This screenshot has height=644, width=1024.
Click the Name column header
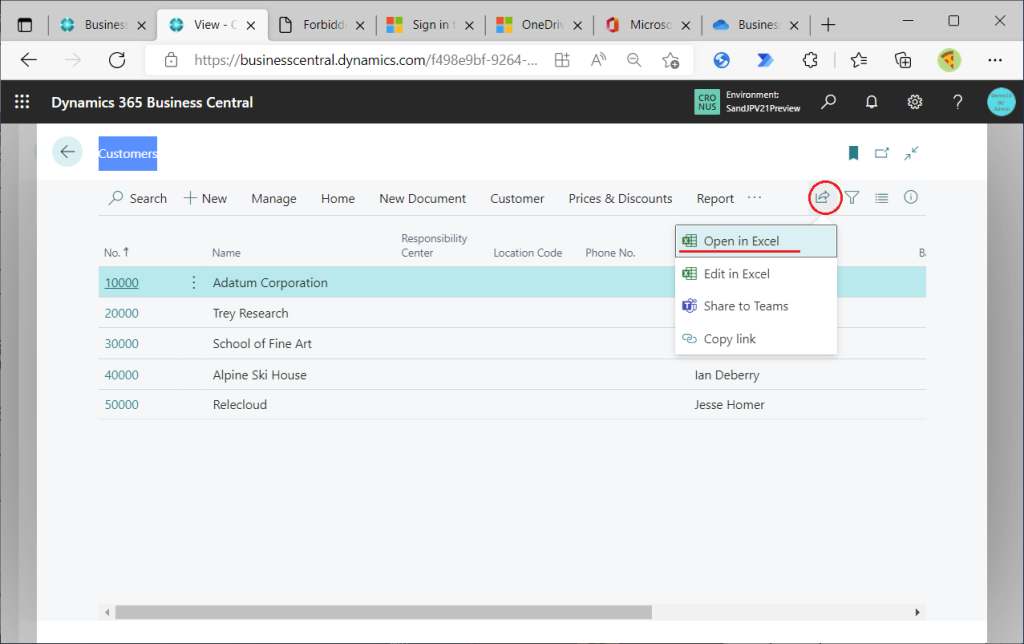[x=226, y=253]
